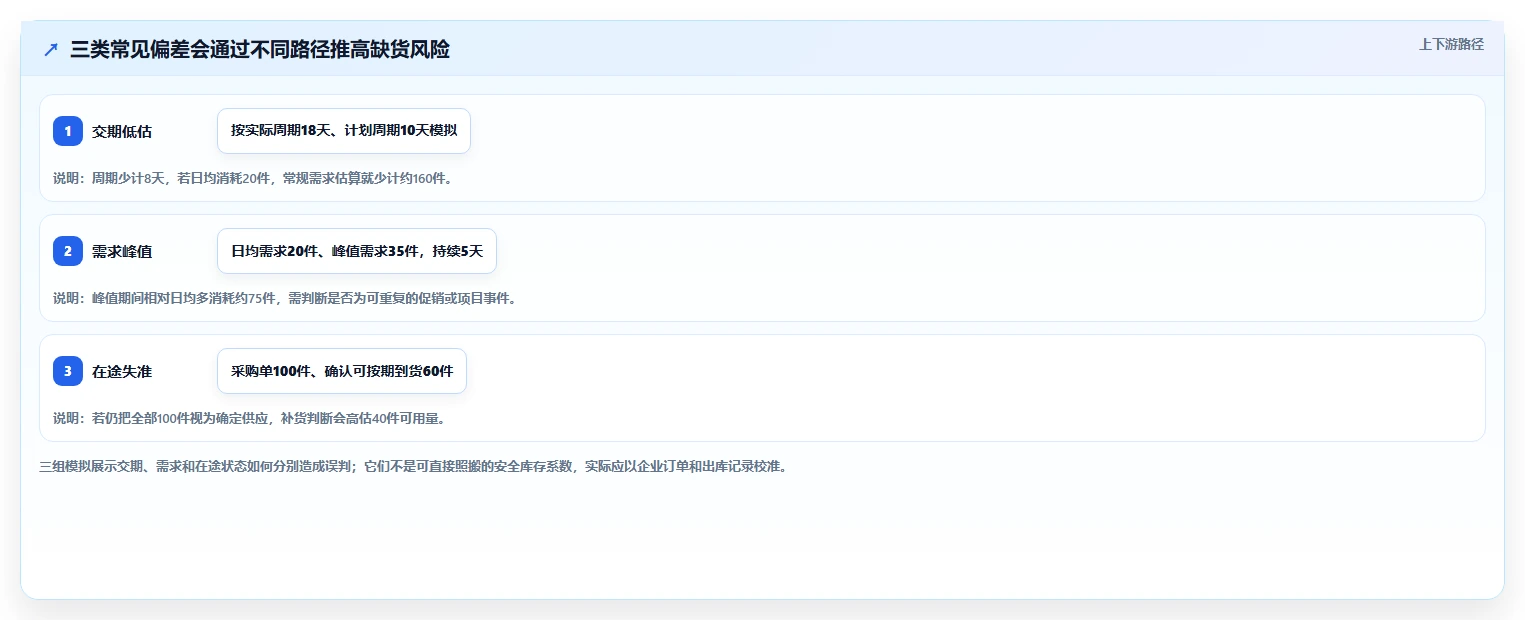Click the 在途失准 title
The height and width of the screenshot is (620, 1525).
point(122,371)
